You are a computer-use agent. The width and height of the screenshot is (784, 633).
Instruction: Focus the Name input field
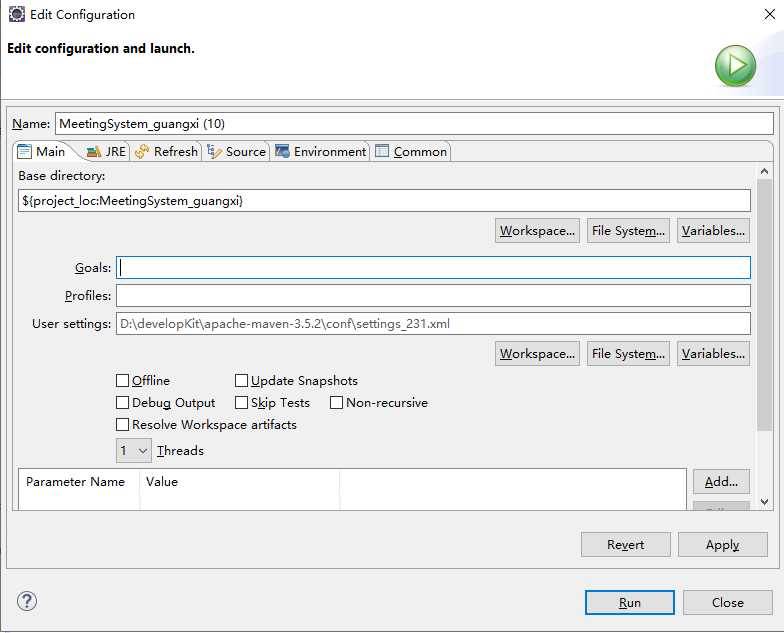click(x=414, y=124)
